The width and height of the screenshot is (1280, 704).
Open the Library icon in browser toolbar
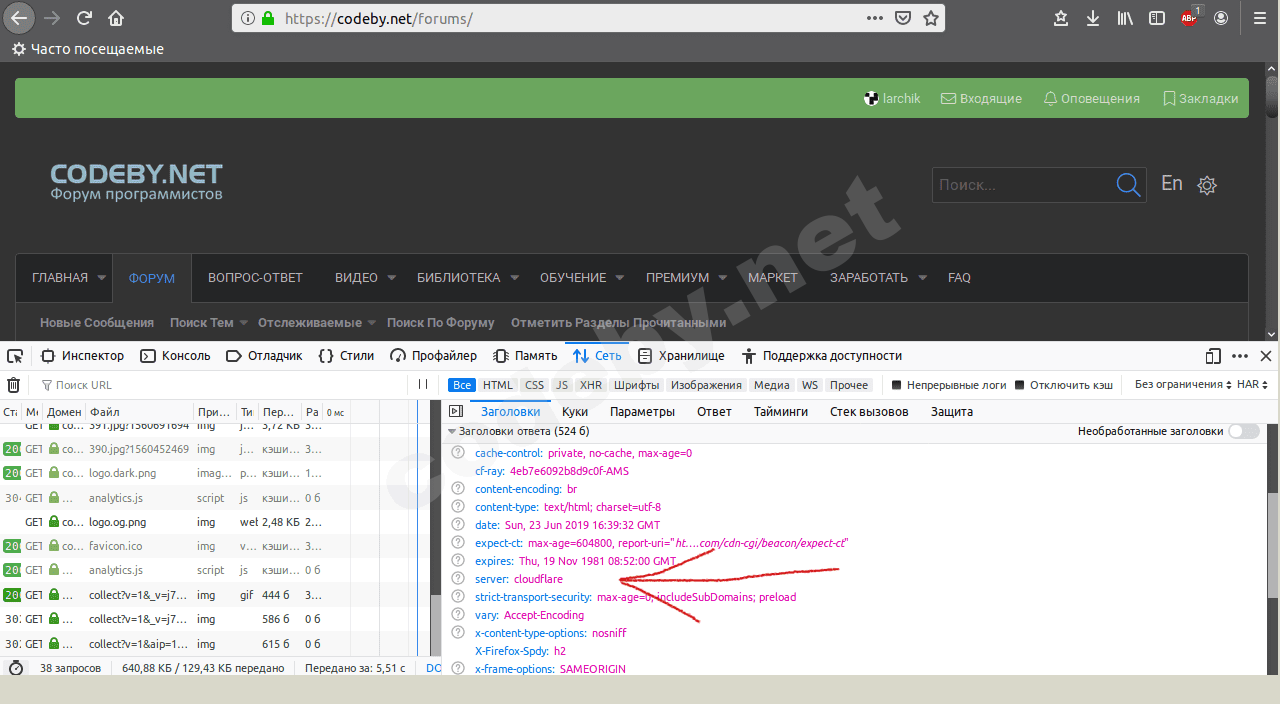click(1125, 18)
